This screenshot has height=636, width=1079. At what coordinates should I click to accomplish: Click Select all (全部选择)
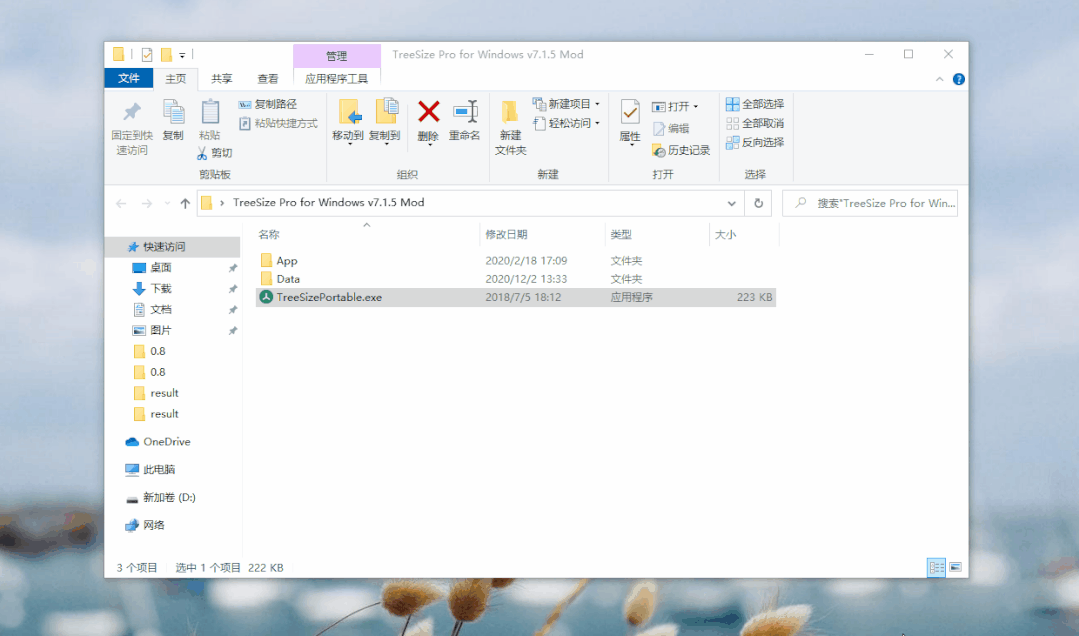pyautogui.click(x=755, y=104)
